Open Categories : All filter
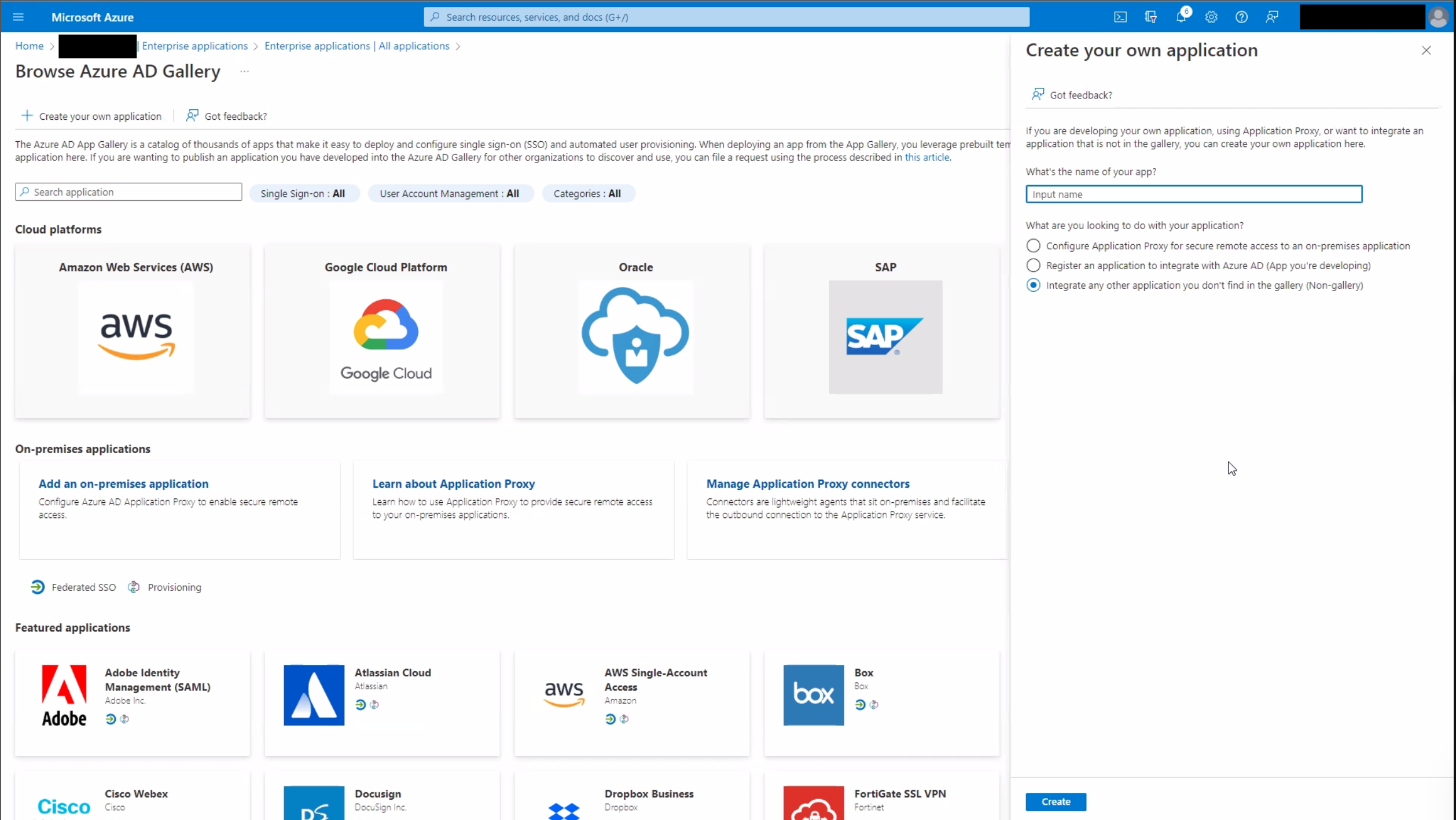The image size is (1456, 820). [587, 193]
